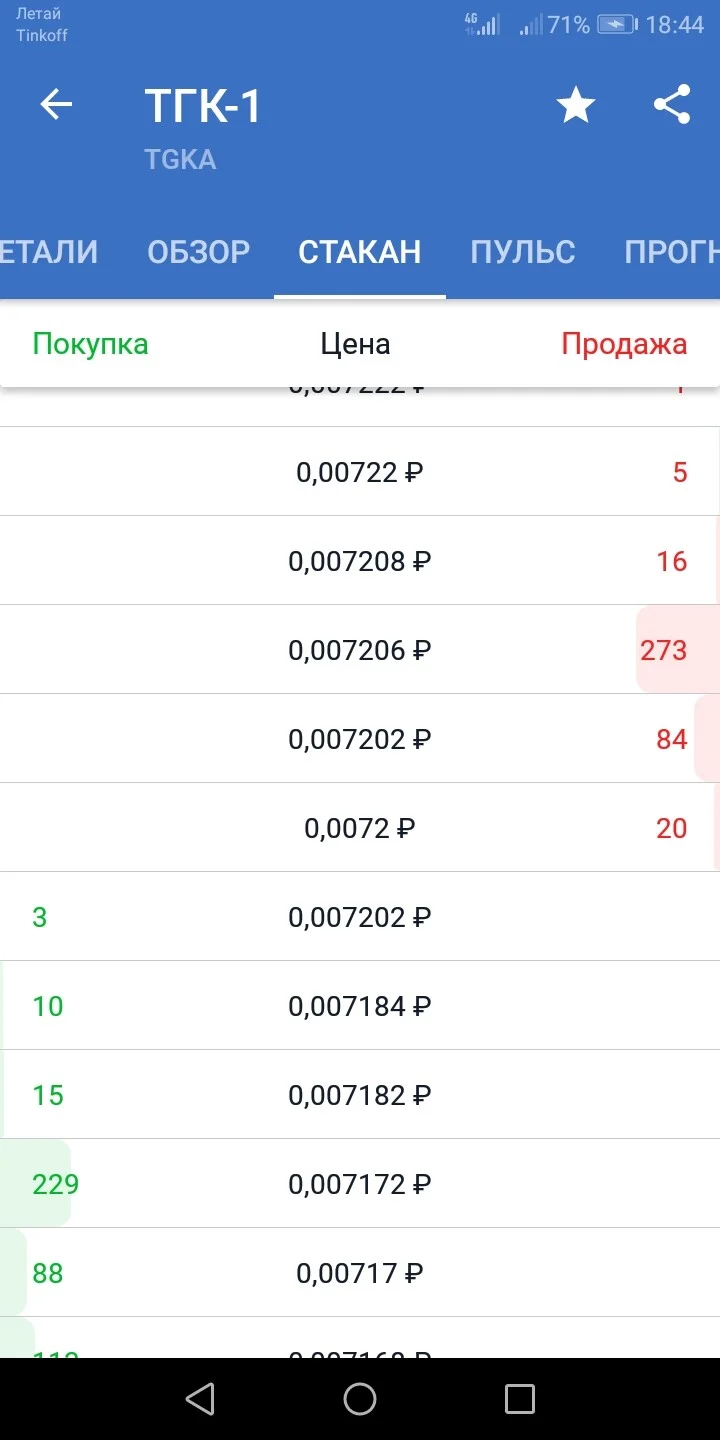Tap sell volume 5
This screenshot has height=1440, width=720.
tap(680, 472)
